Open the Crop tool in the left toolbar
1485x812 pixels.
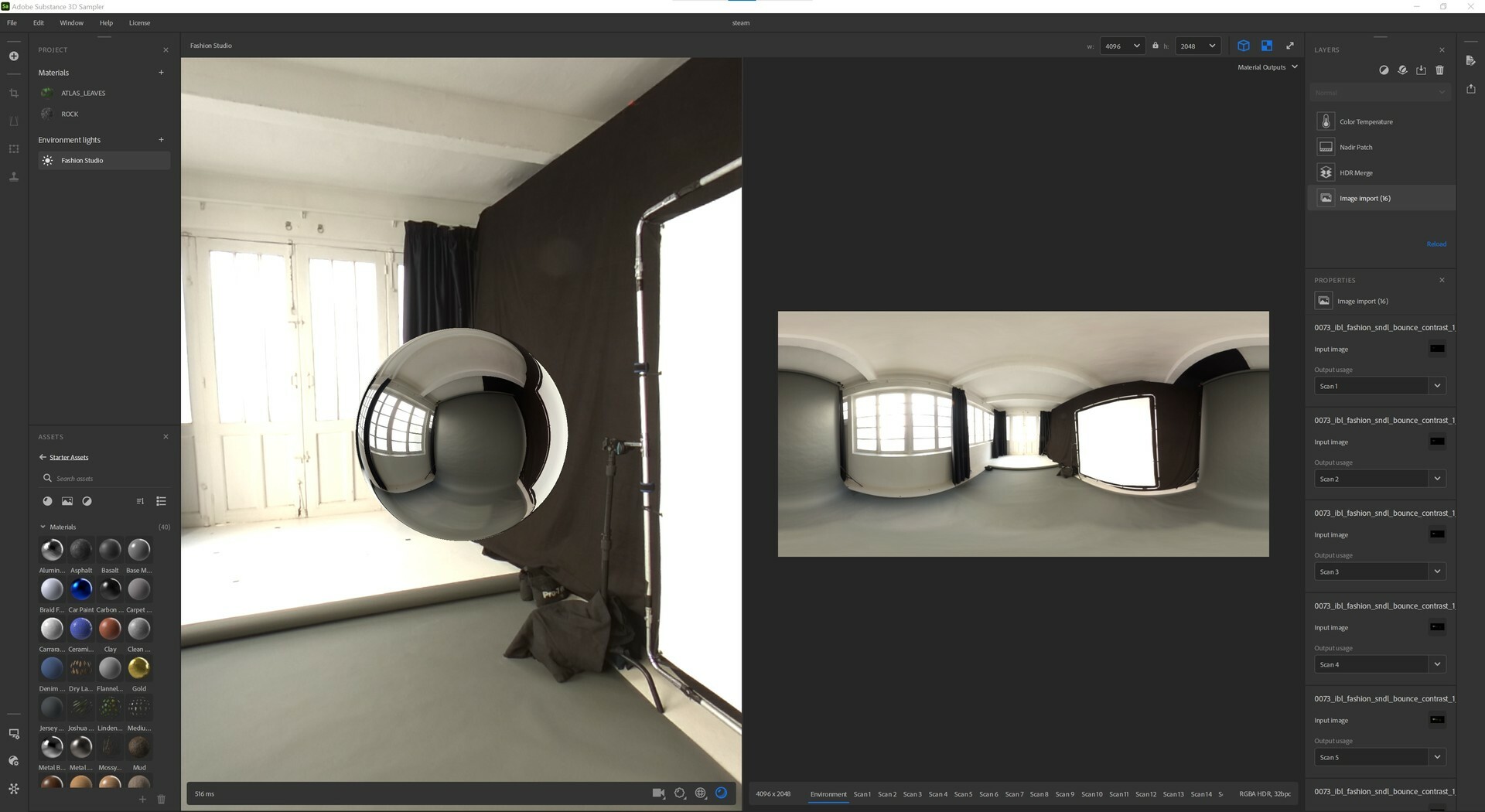14,92
